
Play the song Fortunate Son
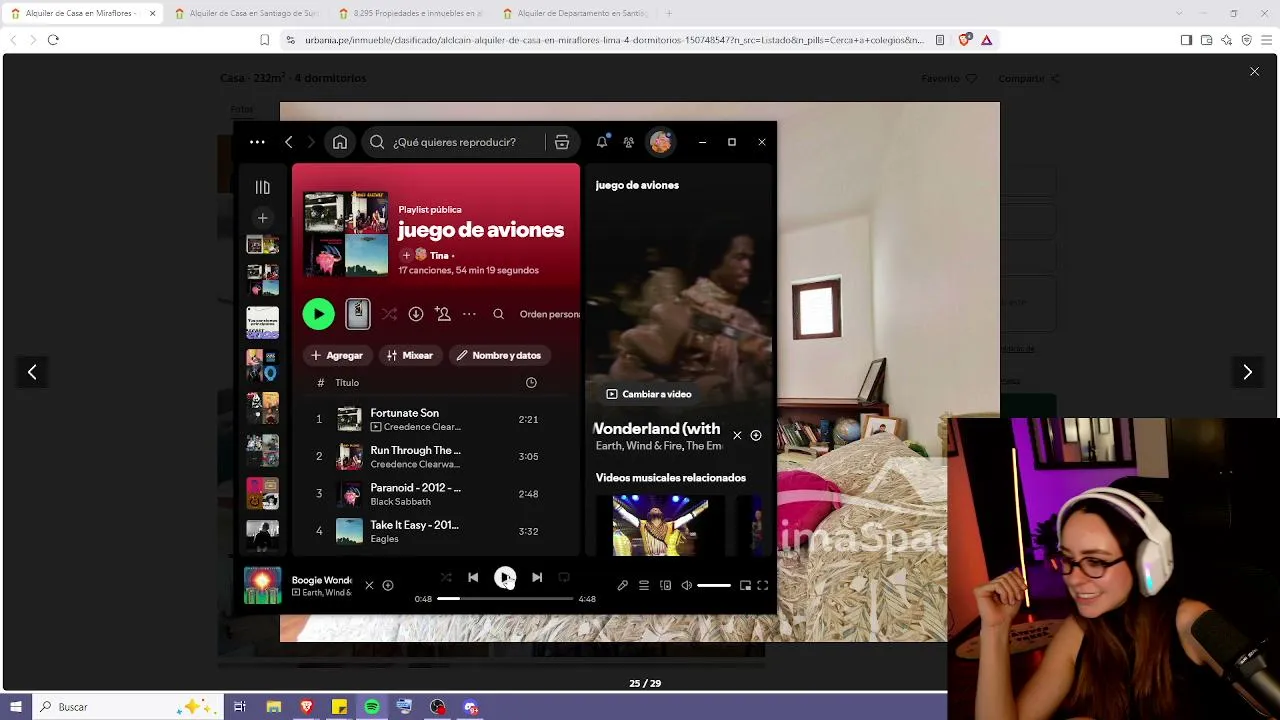point(436,419)
